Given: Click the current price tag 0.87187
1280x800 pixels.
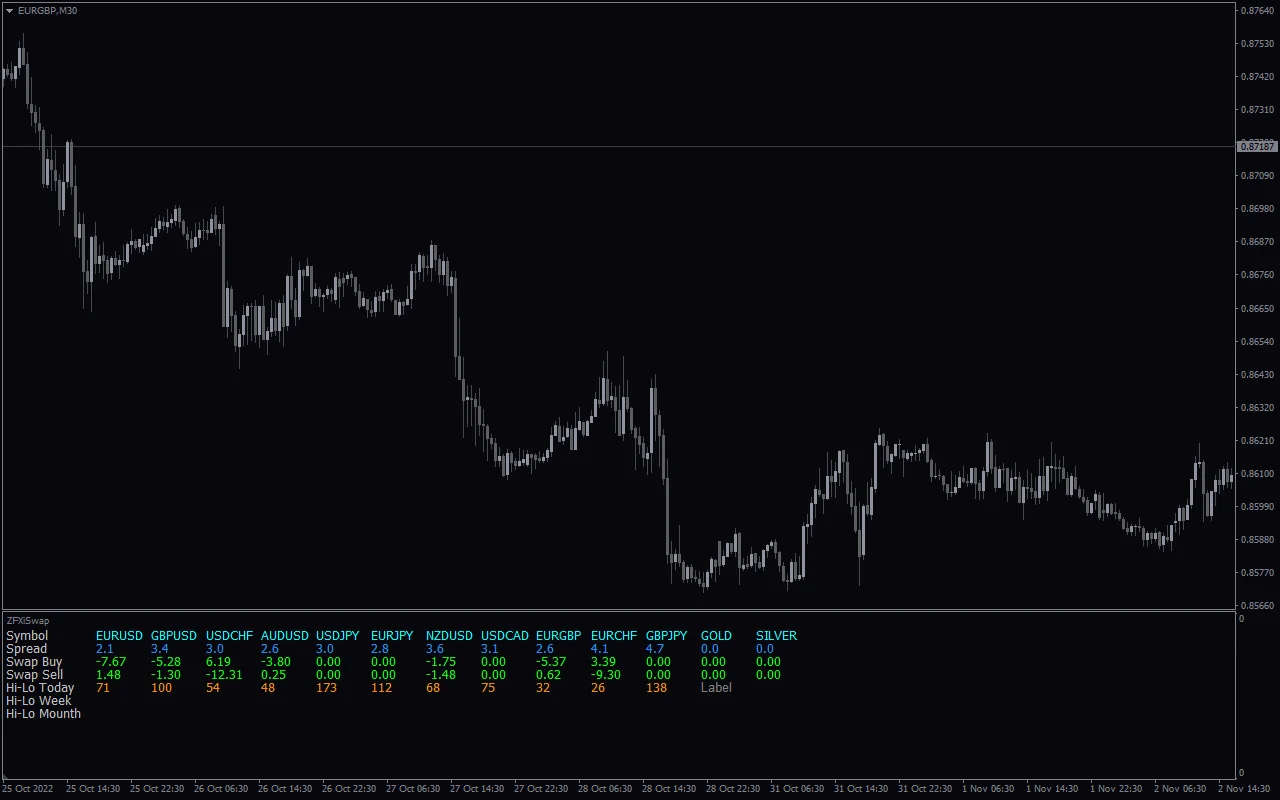Looking at the screenshot, I should pyautogui.click(x=1257, y=147).
